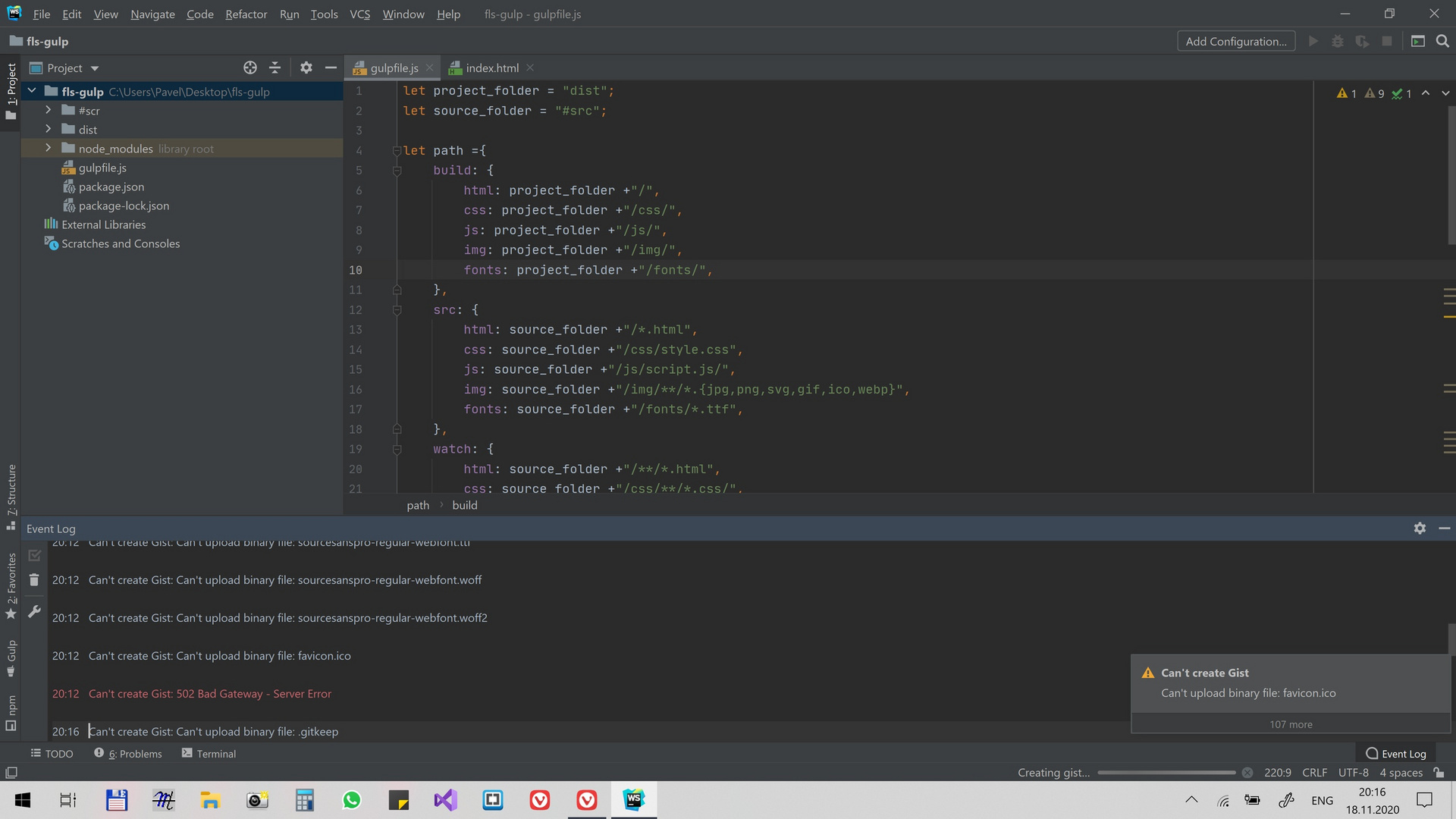Toggle the npm tool window
The width and height of the screenshot is (1456, 819).
coord(11,713)
